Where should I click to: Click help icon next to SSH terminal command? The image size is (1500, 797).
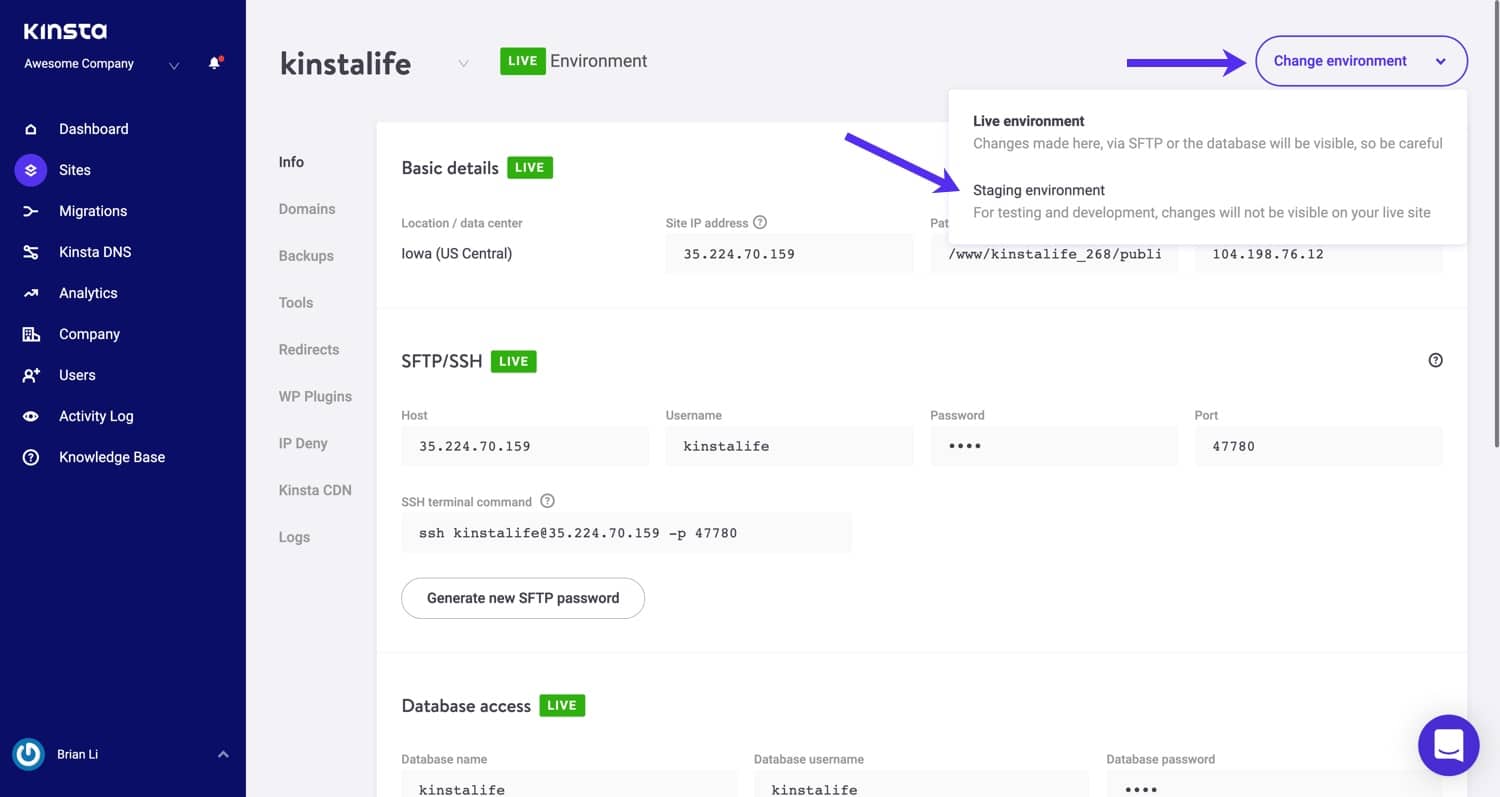pos(547,501)
